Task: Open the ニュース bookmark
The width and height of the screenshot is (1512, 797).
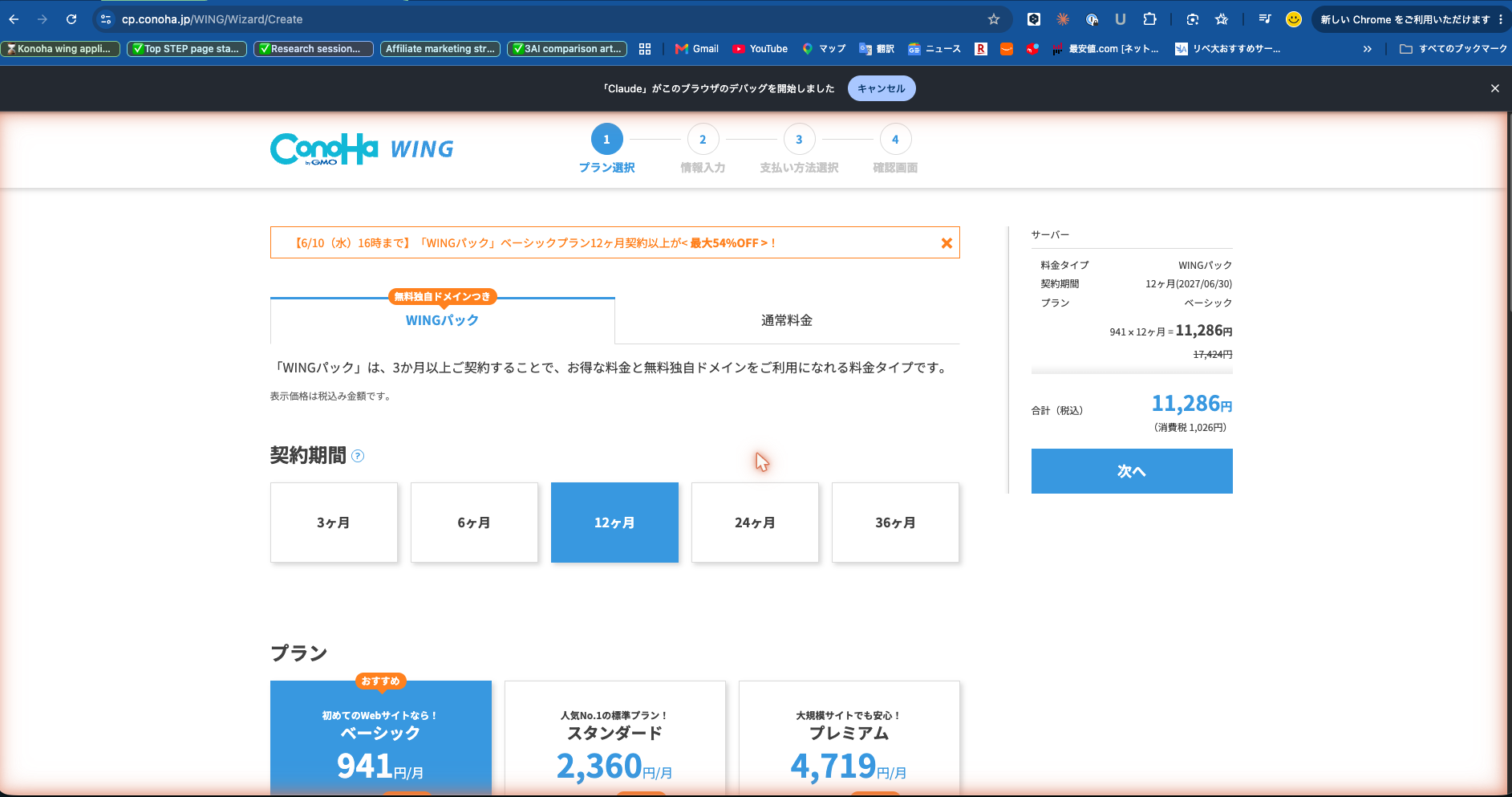Action: point(934,49)
